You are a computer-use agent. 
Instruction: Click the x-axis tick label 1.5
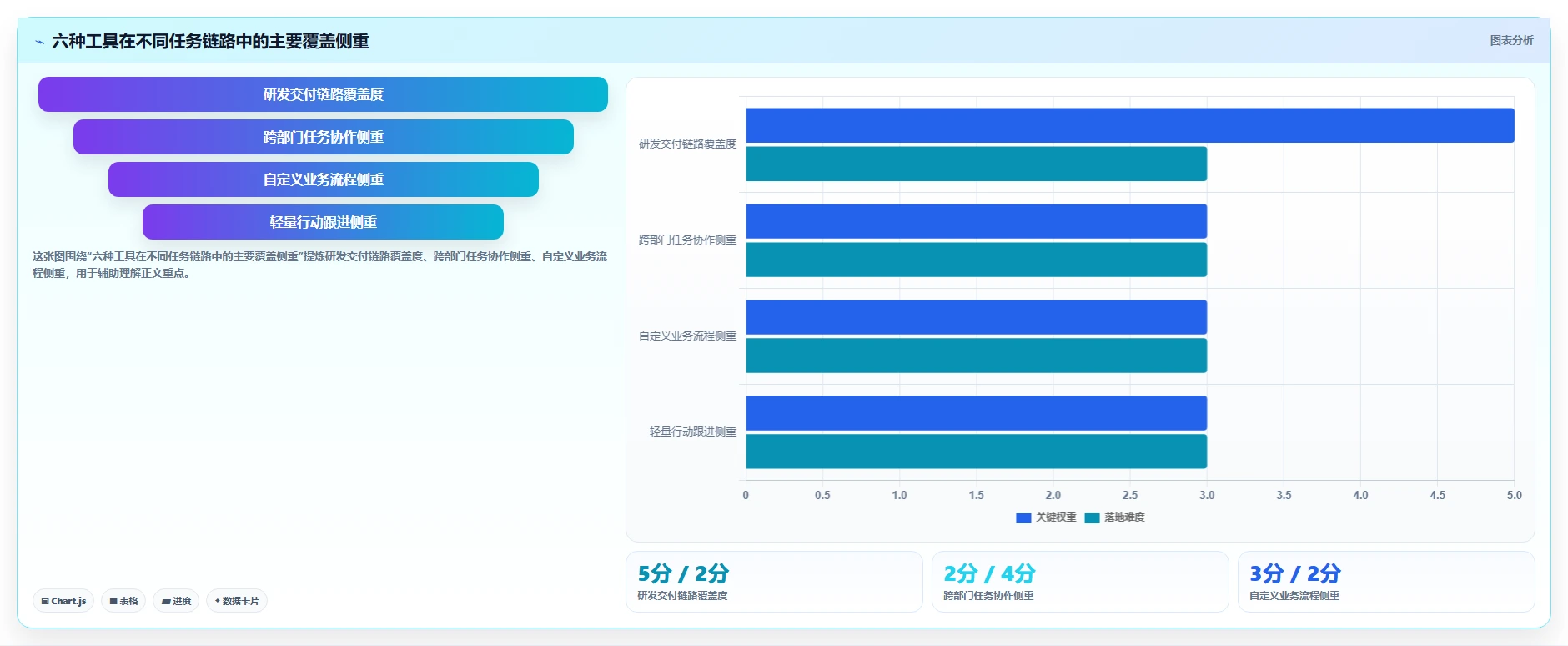[976, 495]
